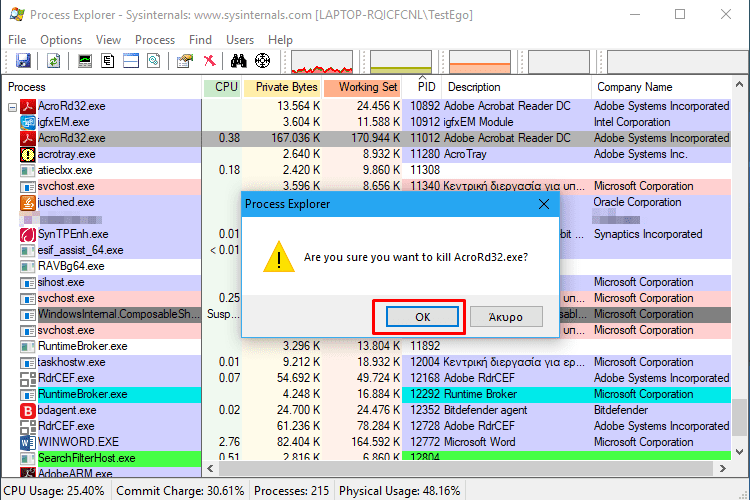Toggle the Show Lower Pane icon
The image size is (750, 500).
[x=131, y=61]
